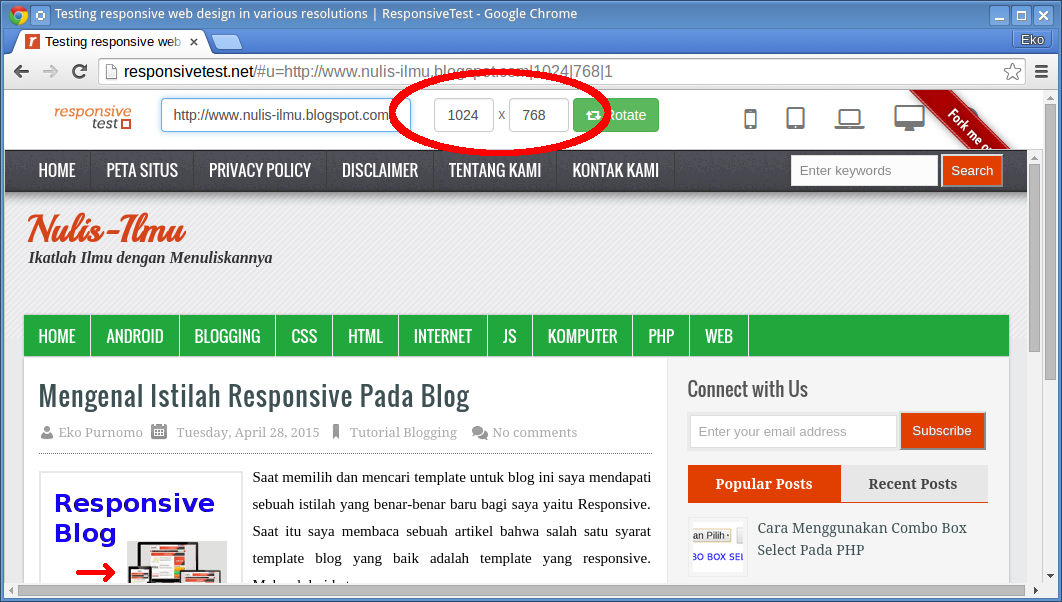
Task: Click the Responsive Blog post thumbnail
Action: click(x=141, y=528)
